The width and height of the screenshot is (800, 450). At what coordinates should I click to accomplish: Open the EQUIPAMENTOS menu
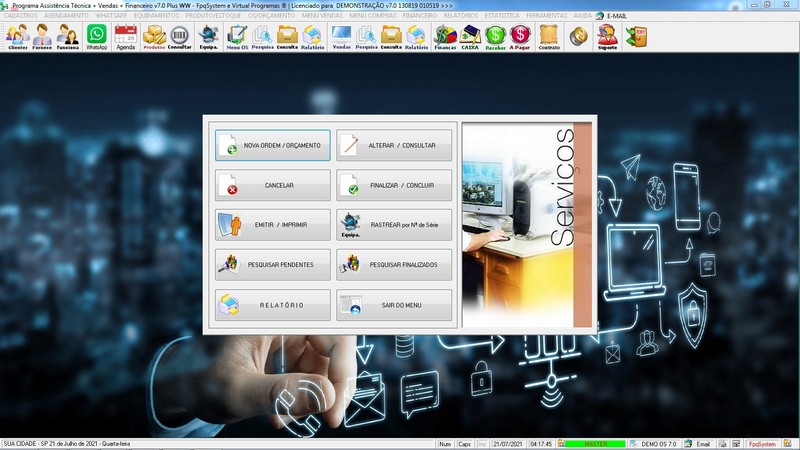(x=156, y=16)
